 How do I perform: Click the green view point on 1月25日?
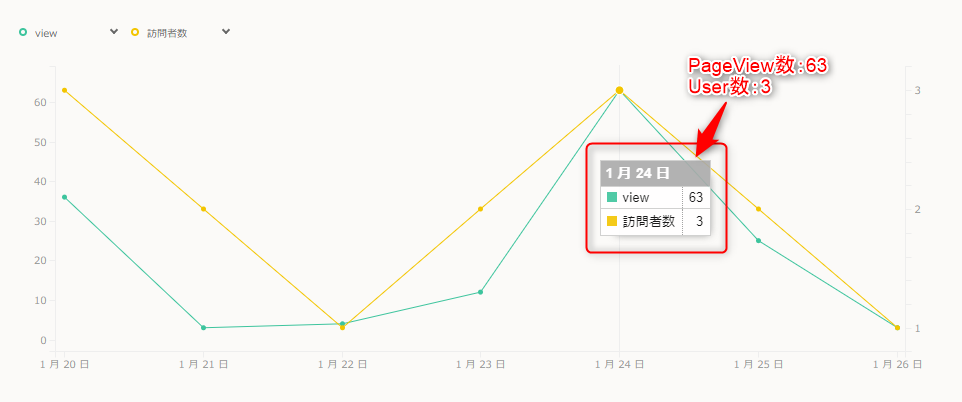(758, 241)
